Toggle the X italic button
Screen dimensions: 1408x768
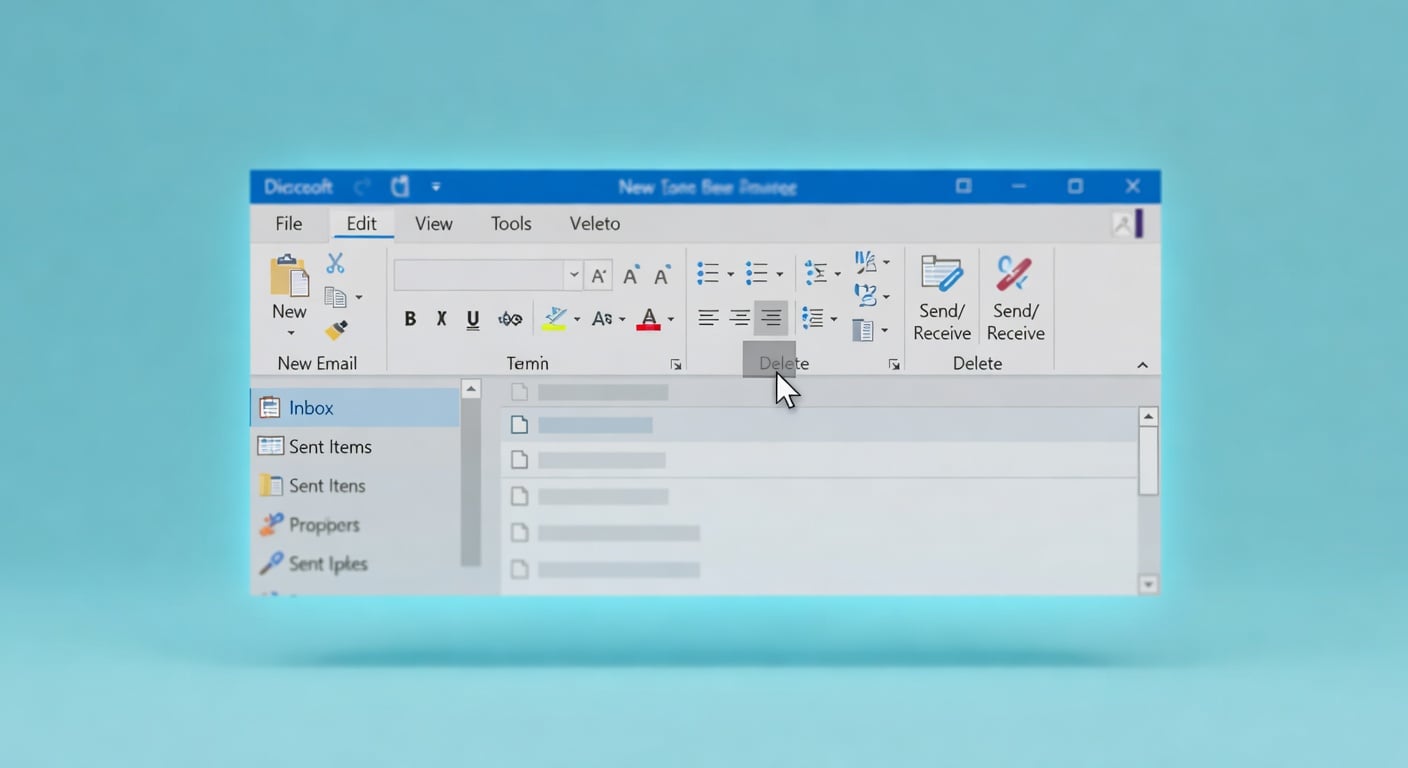click(x=441, y=319)
